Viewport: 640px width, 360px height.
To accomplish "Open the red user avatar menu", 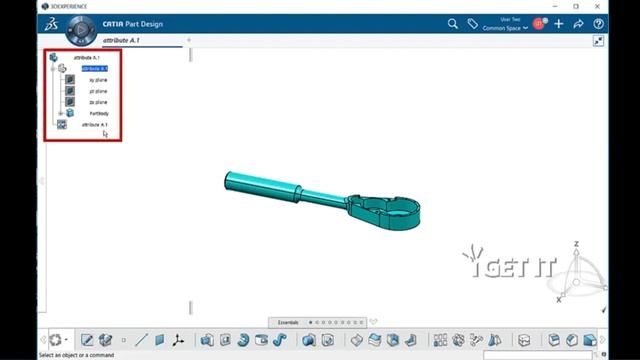I will (x=539, y=24).
